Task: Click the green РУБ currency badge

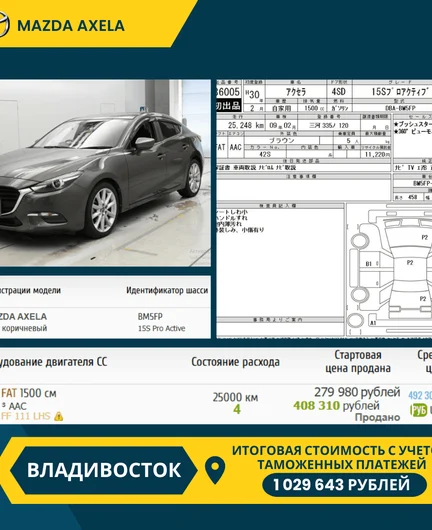Action: [418, 410]
